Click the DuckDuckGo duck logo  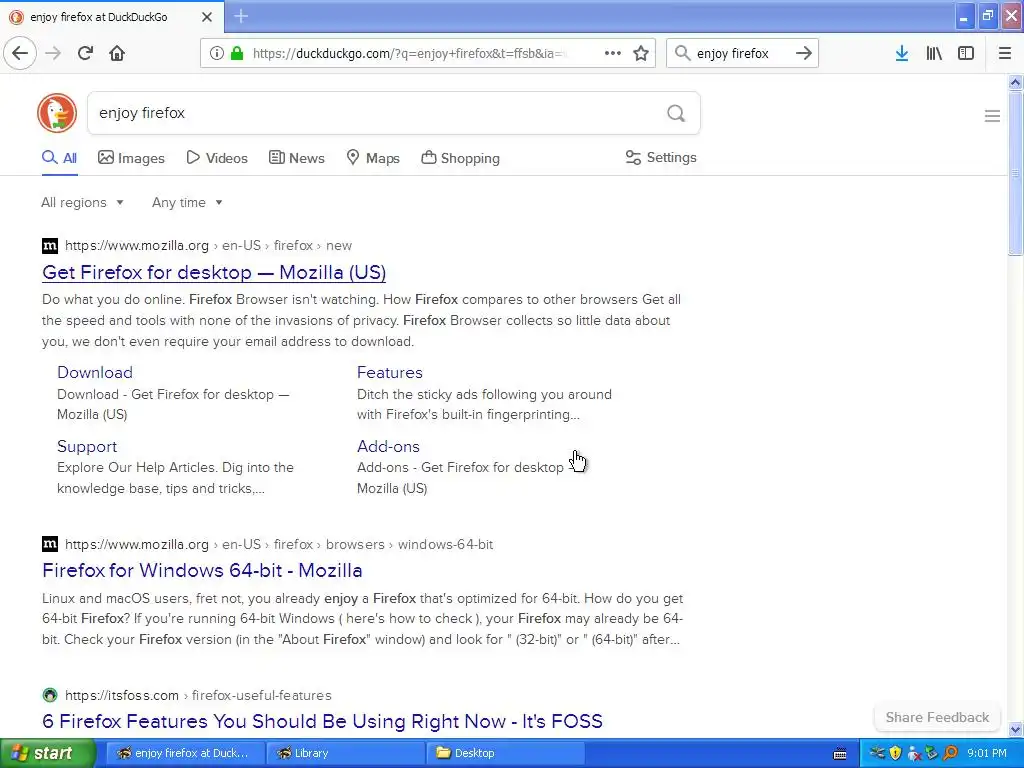[x=57, y=113]
